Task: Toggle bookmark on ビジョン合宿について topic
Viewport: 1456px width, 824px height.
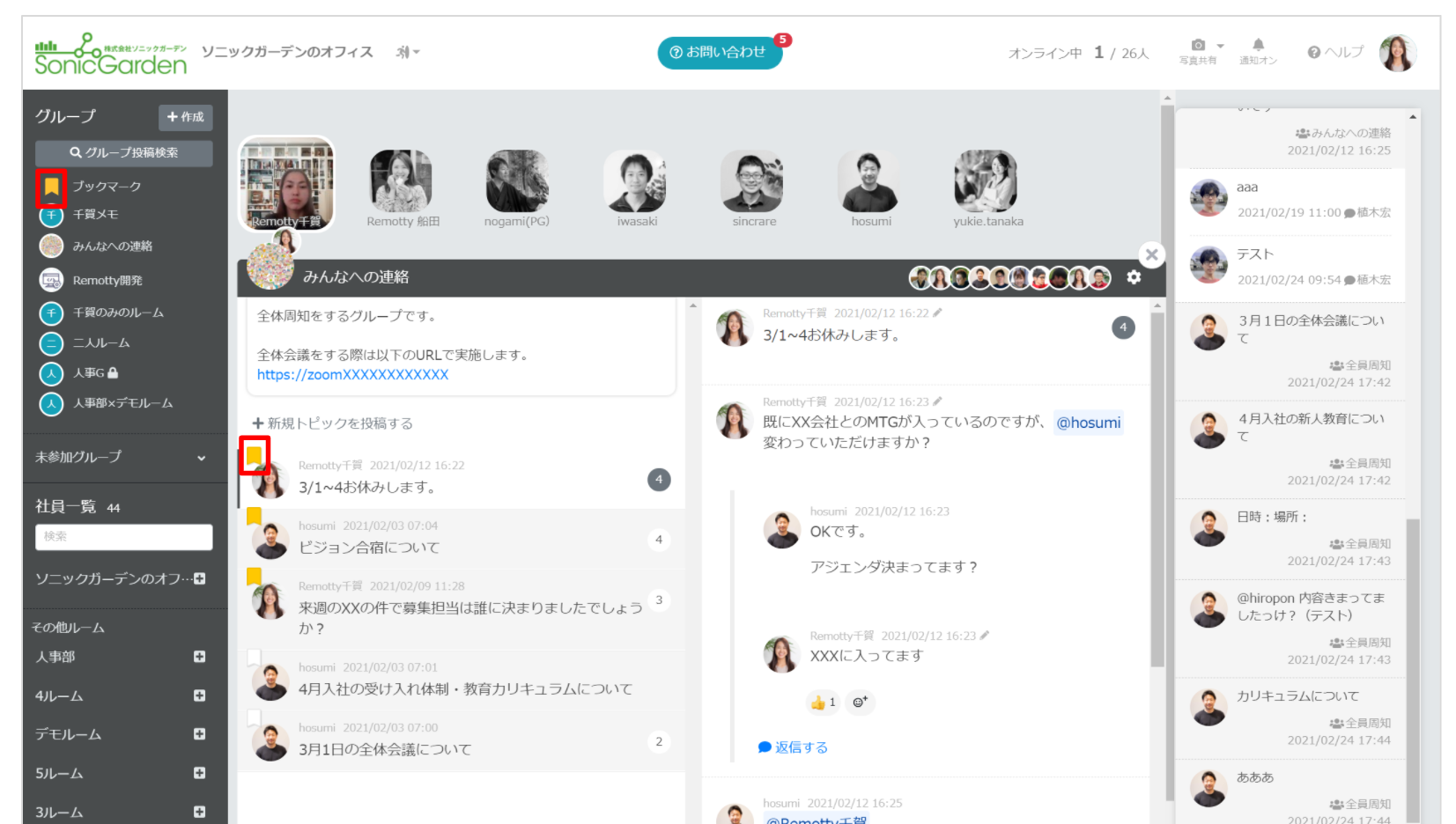Action: [x=254, y=516]
